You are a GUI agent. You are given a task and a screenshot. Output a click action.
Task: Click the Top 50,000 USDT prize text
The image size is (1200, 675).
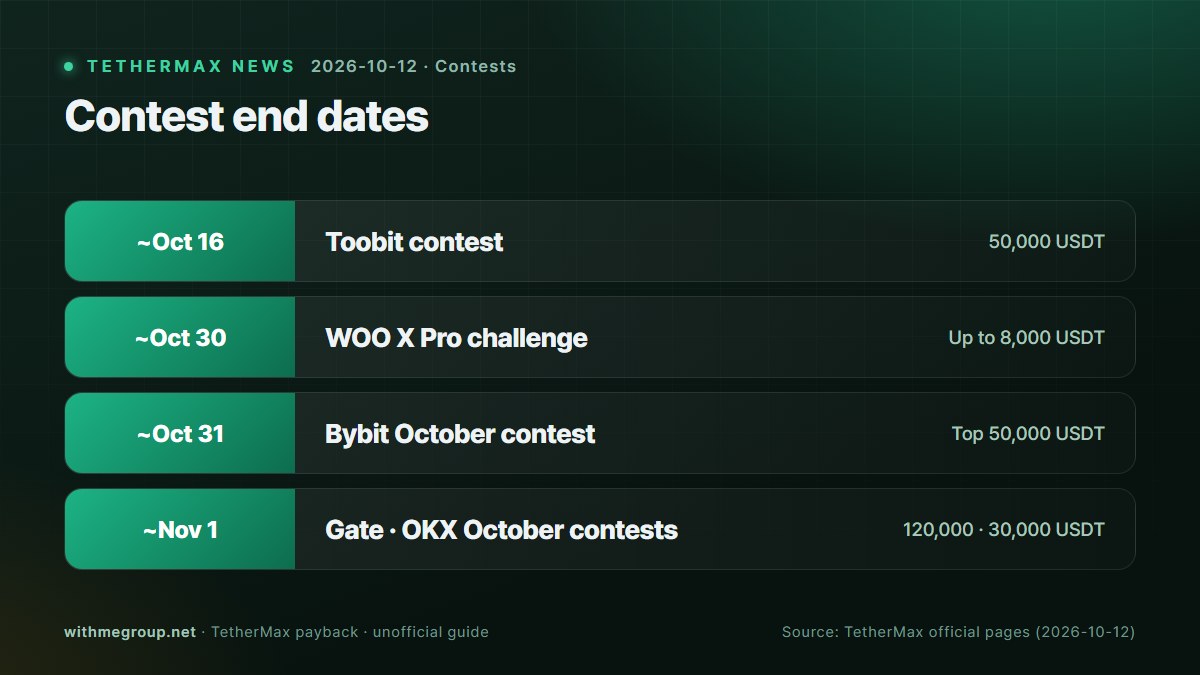coord(1028,433)
